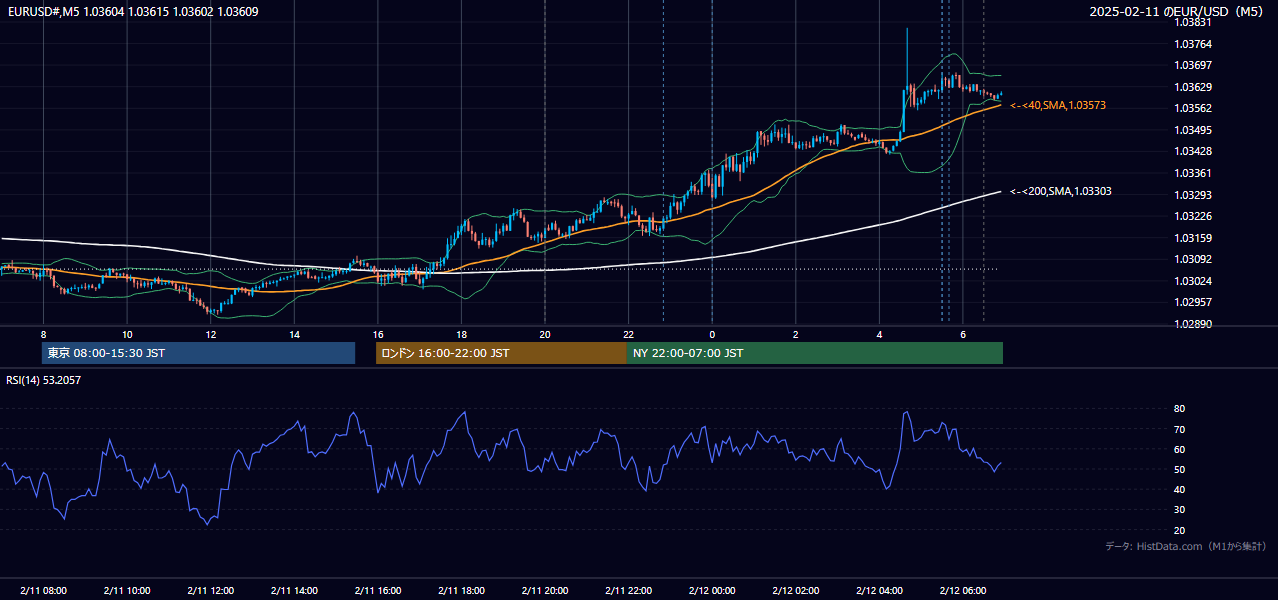Click the bottom time label 2/12 04:00
1278x600 pixels.
[x=879, y=591]
